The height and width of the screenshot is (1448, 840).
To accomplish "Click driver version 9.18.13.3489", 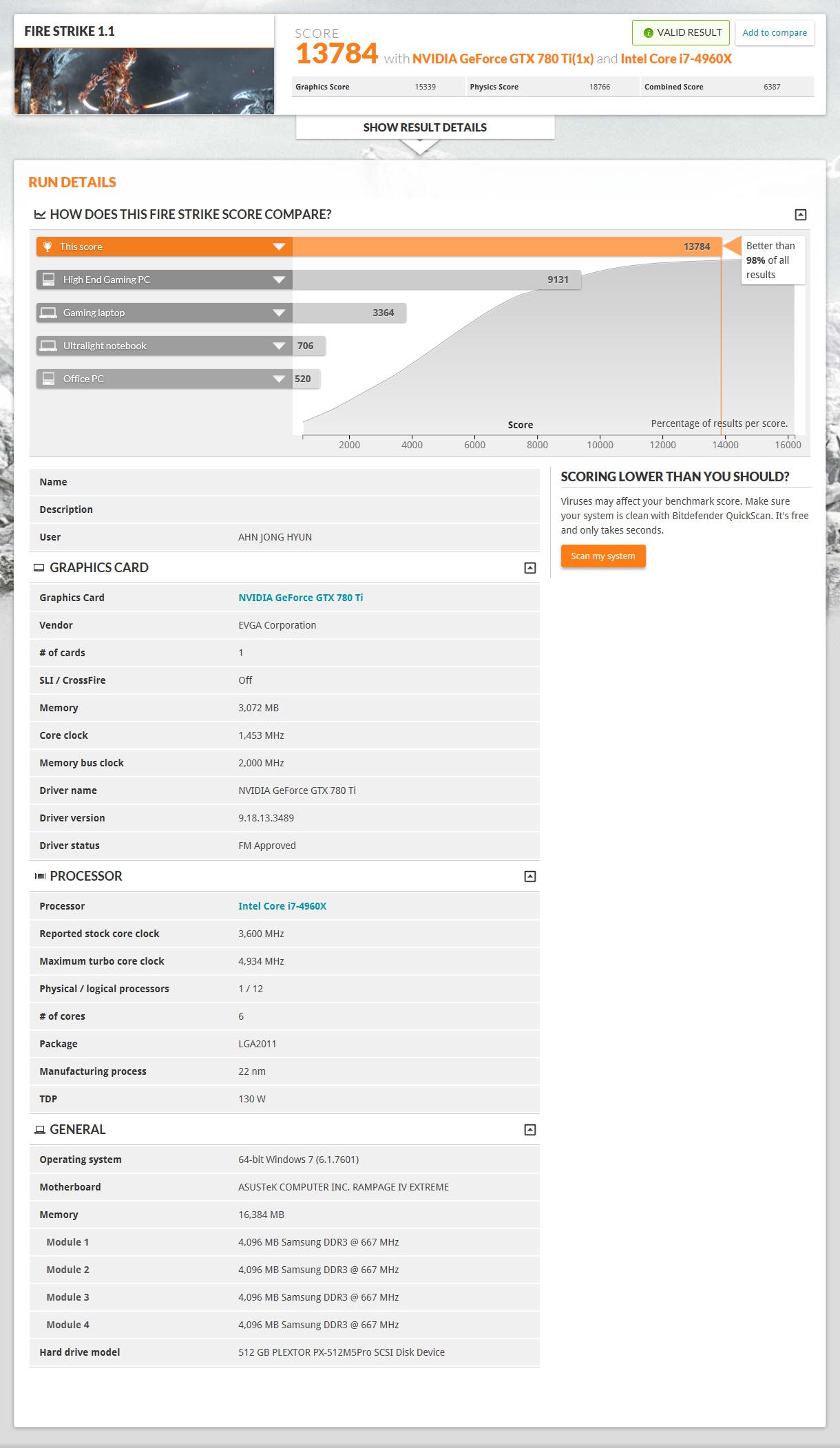I will (266, 818).
